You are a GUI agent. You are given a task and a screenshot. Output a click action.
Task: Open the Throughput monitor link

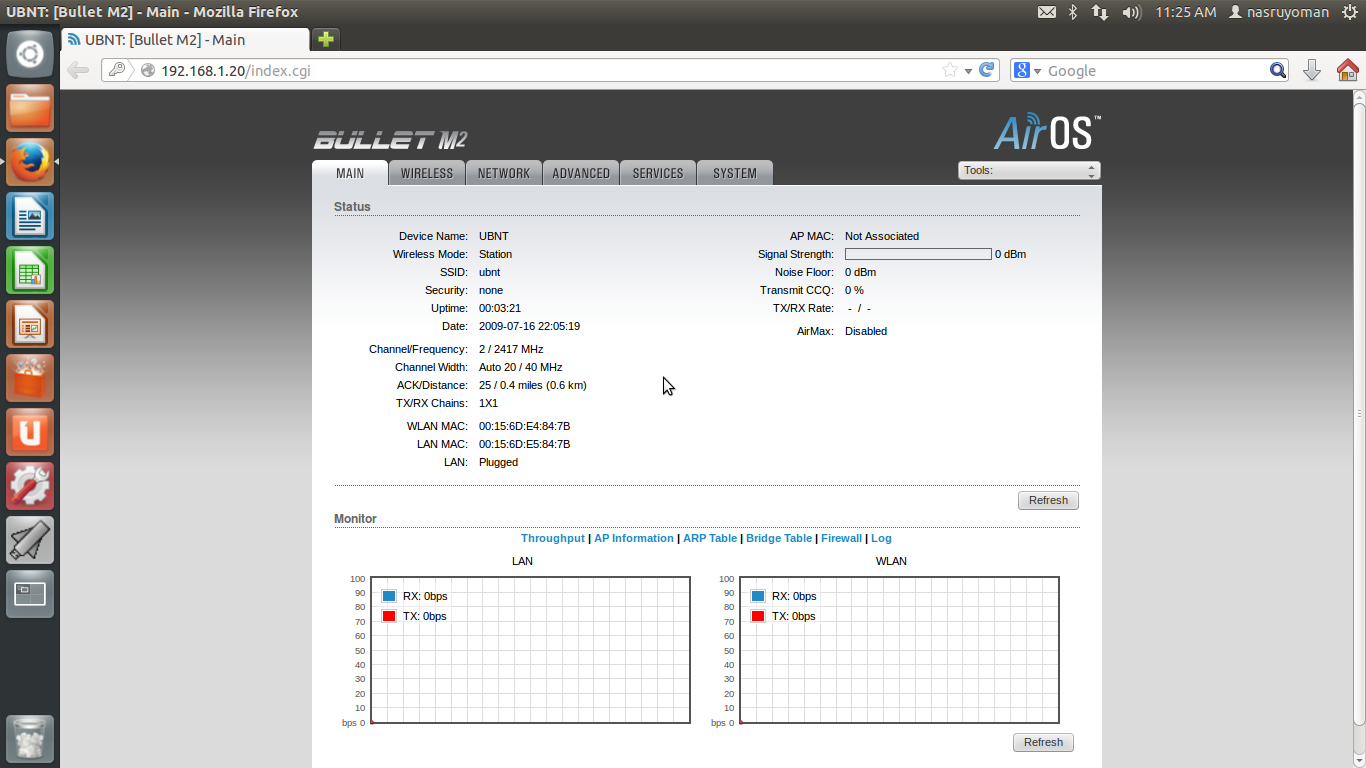(x=553, y=538)
